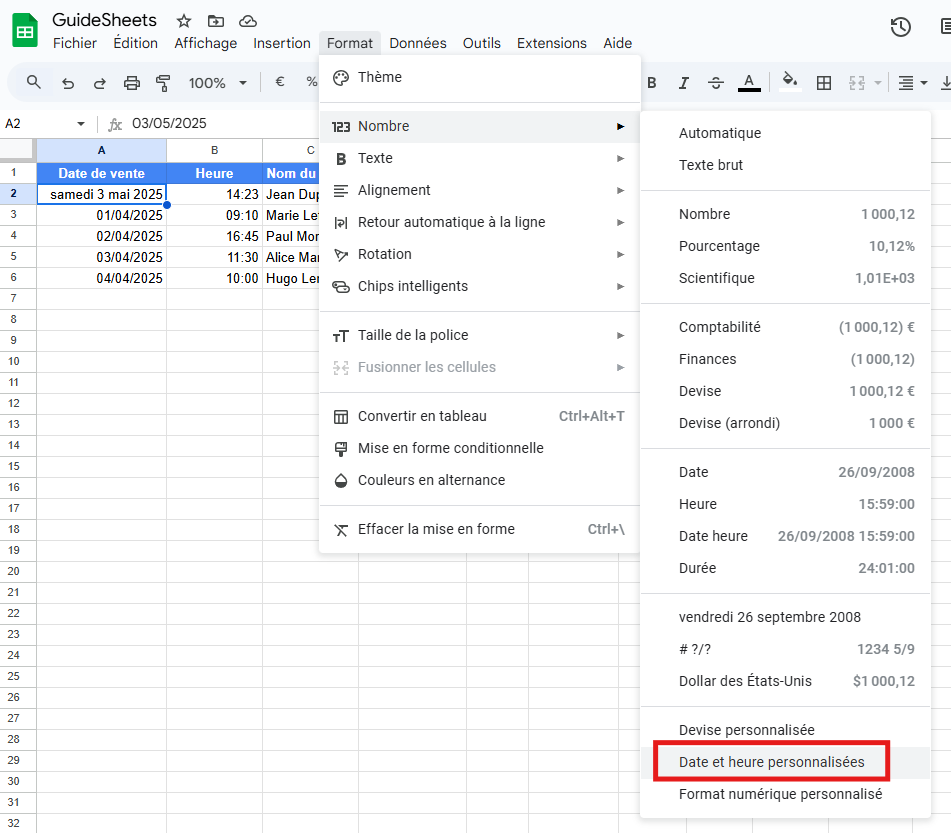Viewport: 951px width, 833px height.
Task: Apply Date heure format
Action: (785, 536)
